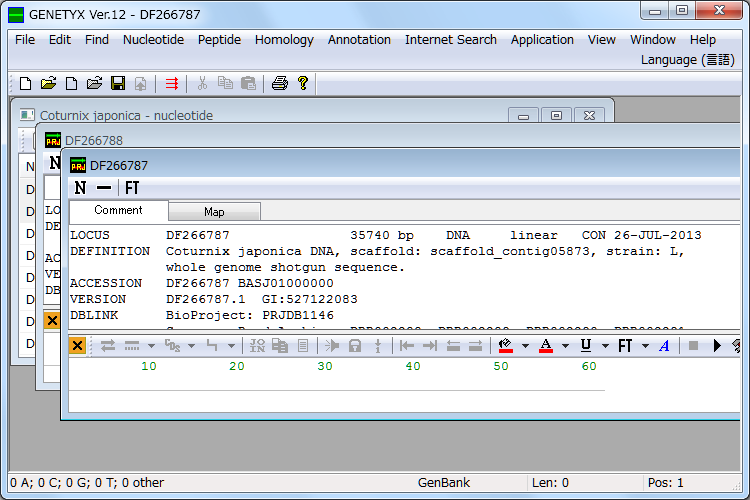Click the bent arrow icon
This screenshot has width=750, height=500.
pyautogui.click(x=212, y=345)
